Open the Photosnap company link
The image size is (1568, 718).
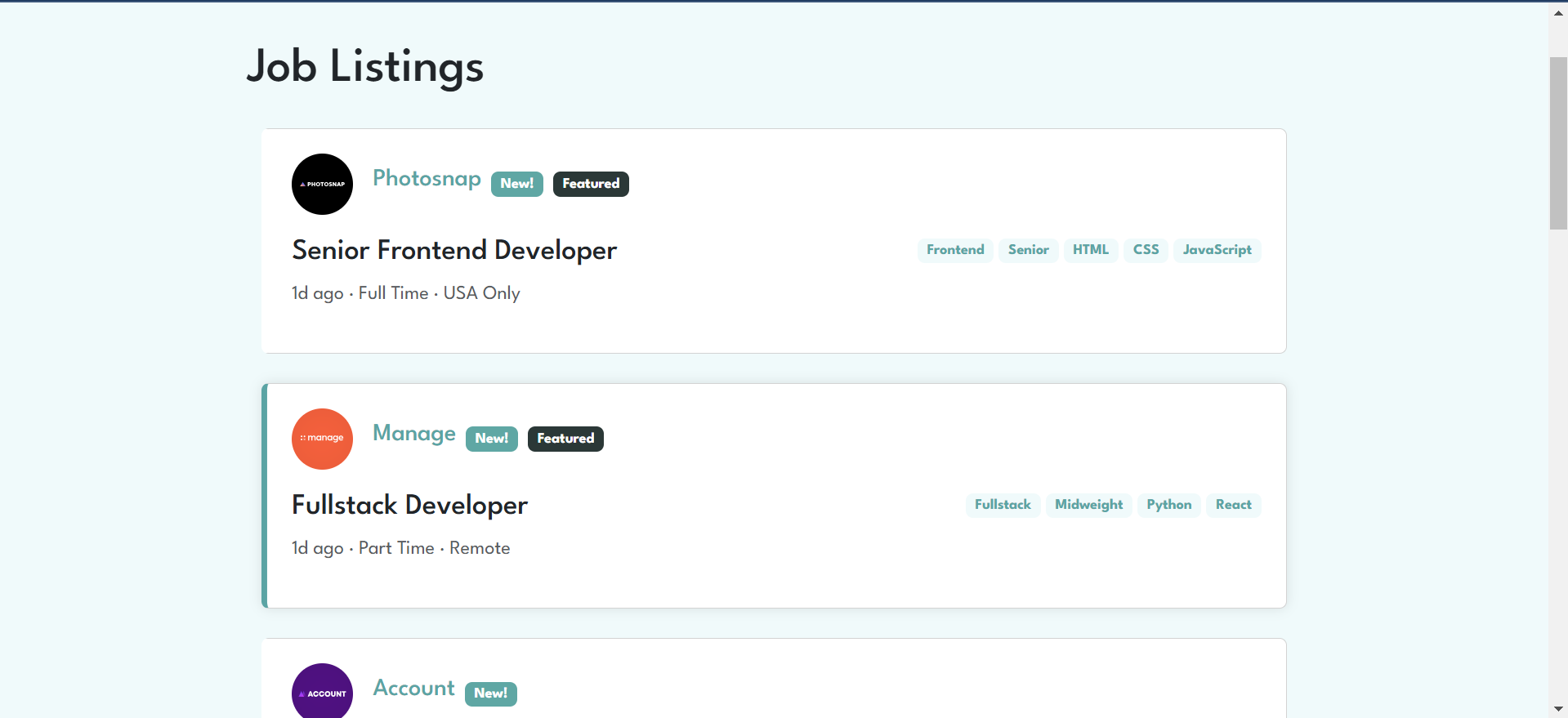pos(427,178)
